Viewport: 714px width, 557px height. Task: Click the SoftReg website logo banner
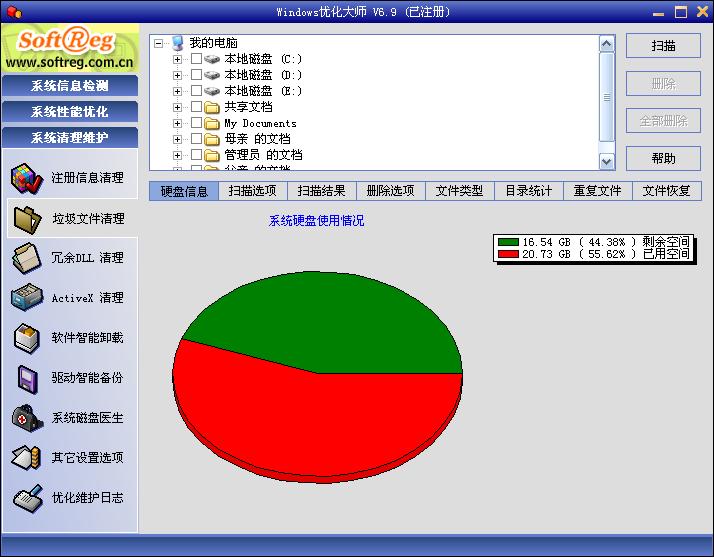pos(70,48)
